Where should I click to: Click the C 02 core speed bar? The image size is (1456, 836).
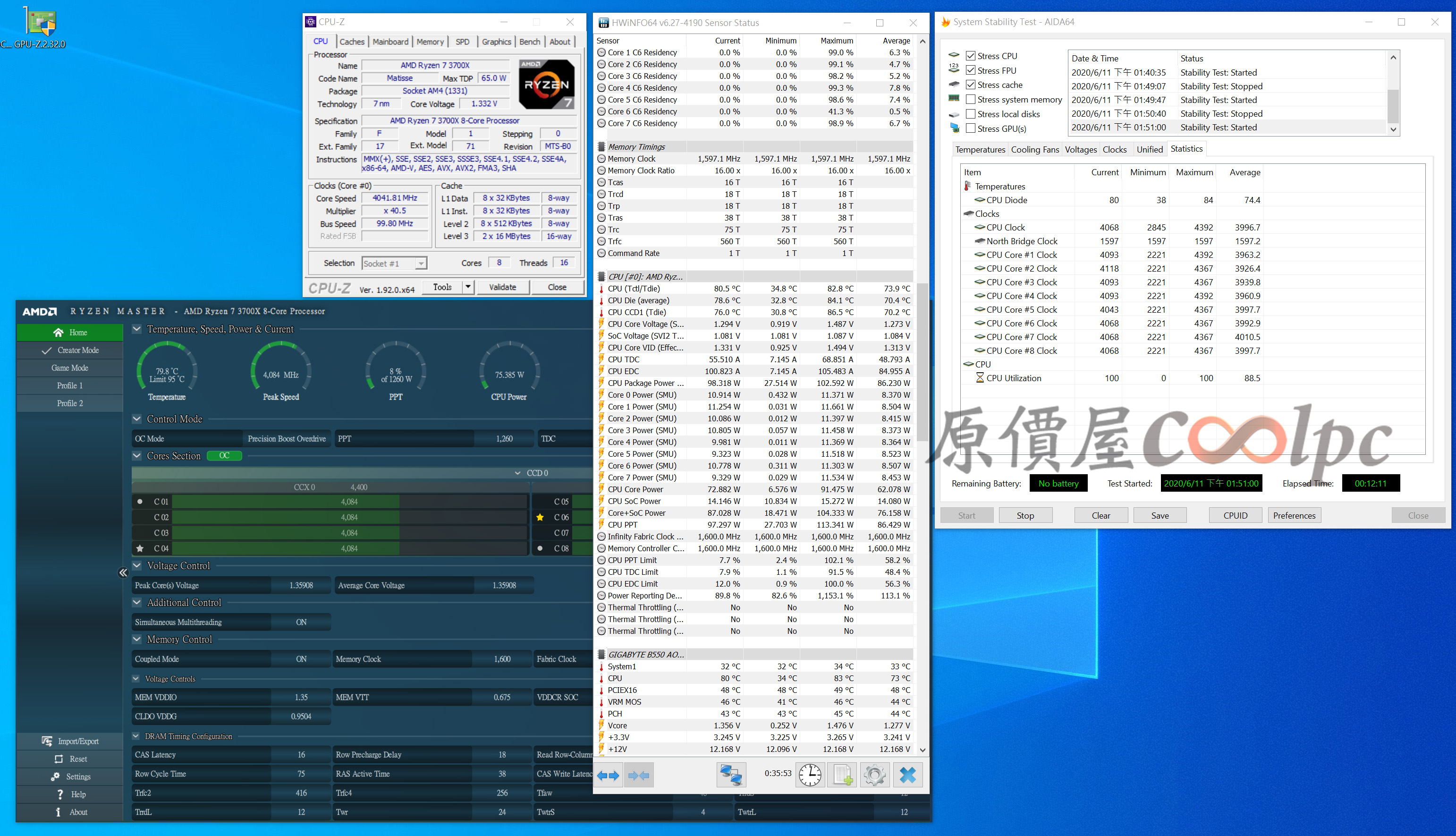(x=349, y=517)
